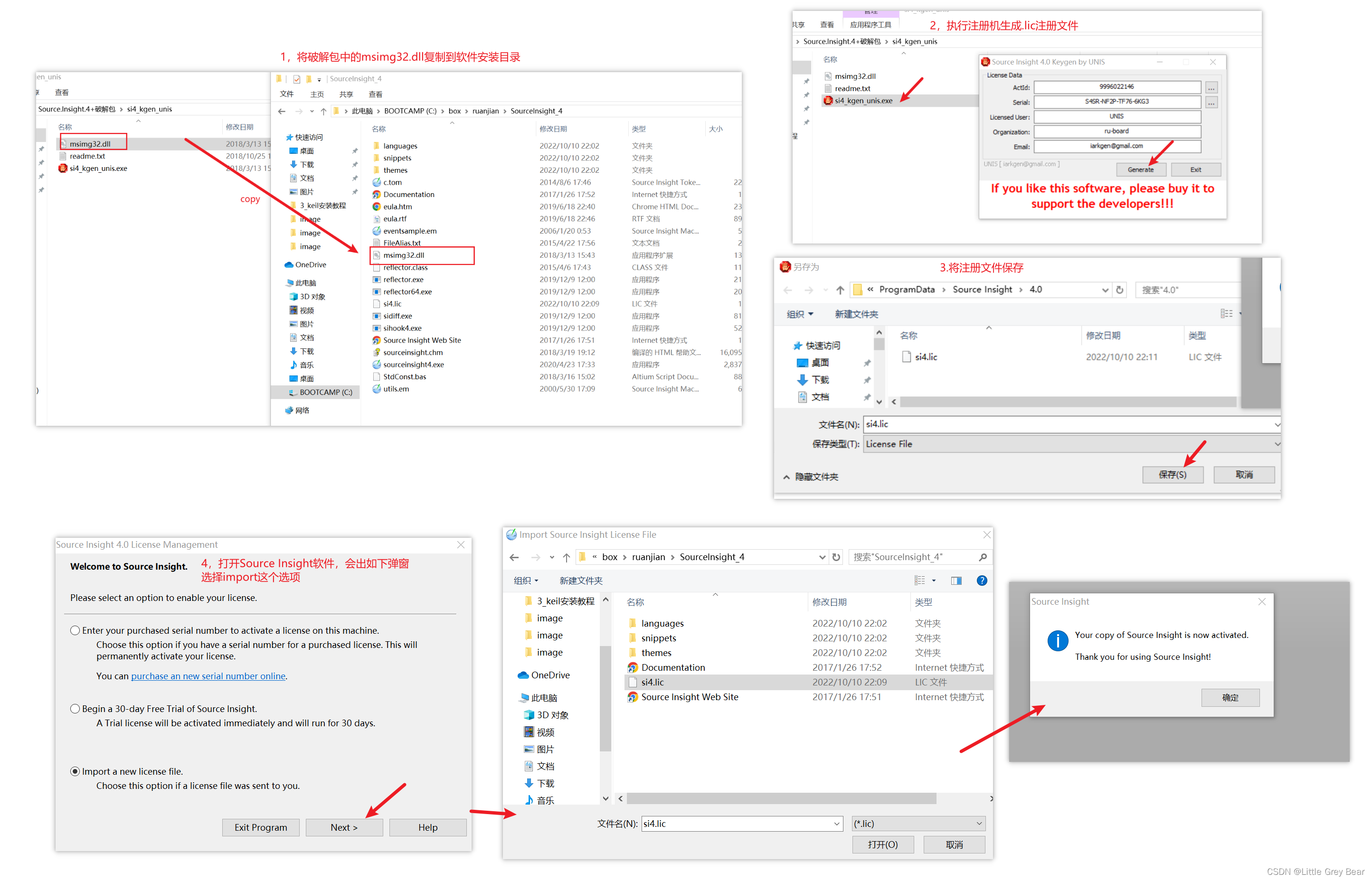Click the Email field in the keygen
The image size is (1372, 881).
[1117, 147]
